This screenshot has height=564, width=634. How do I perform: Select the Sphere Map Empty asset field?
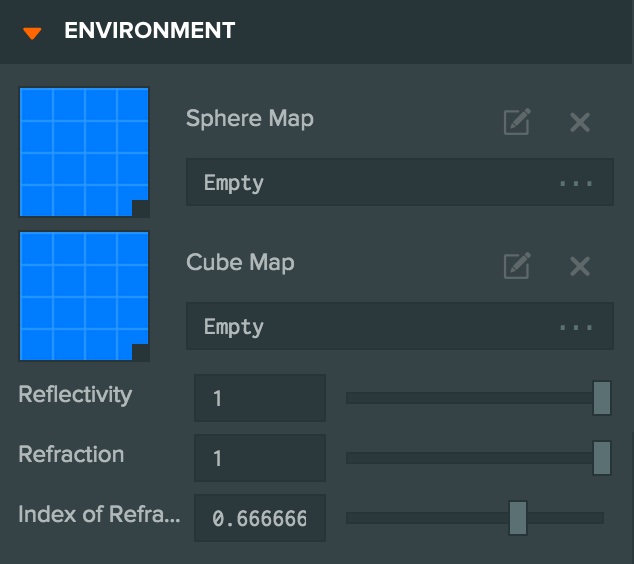pyautogui.click(x=370, y=183)
